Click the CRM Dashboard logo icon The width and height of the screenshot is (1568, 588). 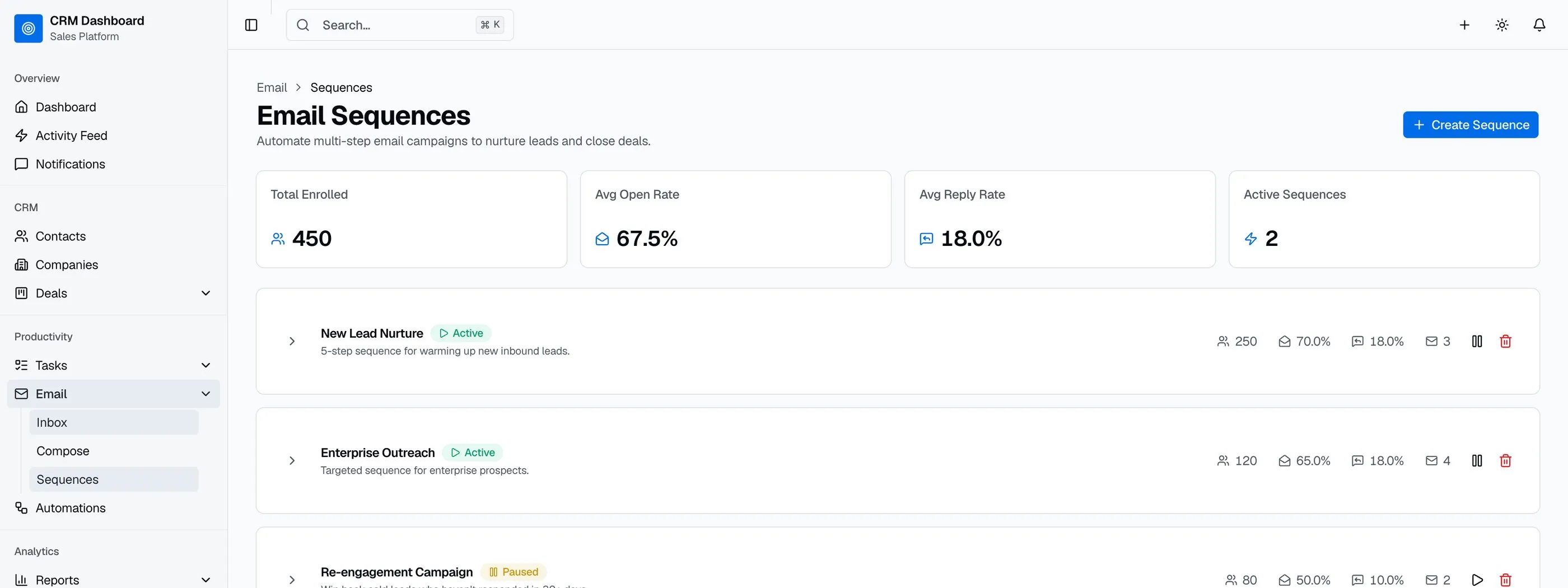tap(28, 28)
